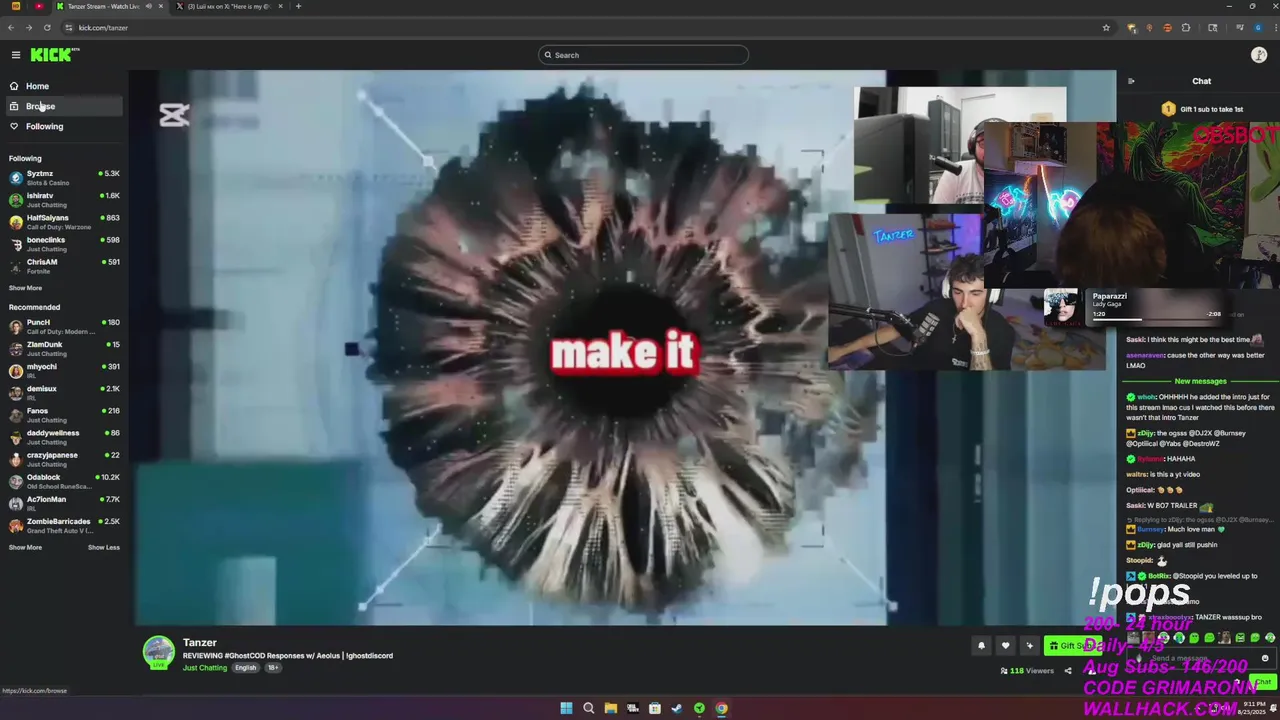This screenshot has width=1280, height=720.
Task: Open Windows taskbar search
Action: click(588, 708)
